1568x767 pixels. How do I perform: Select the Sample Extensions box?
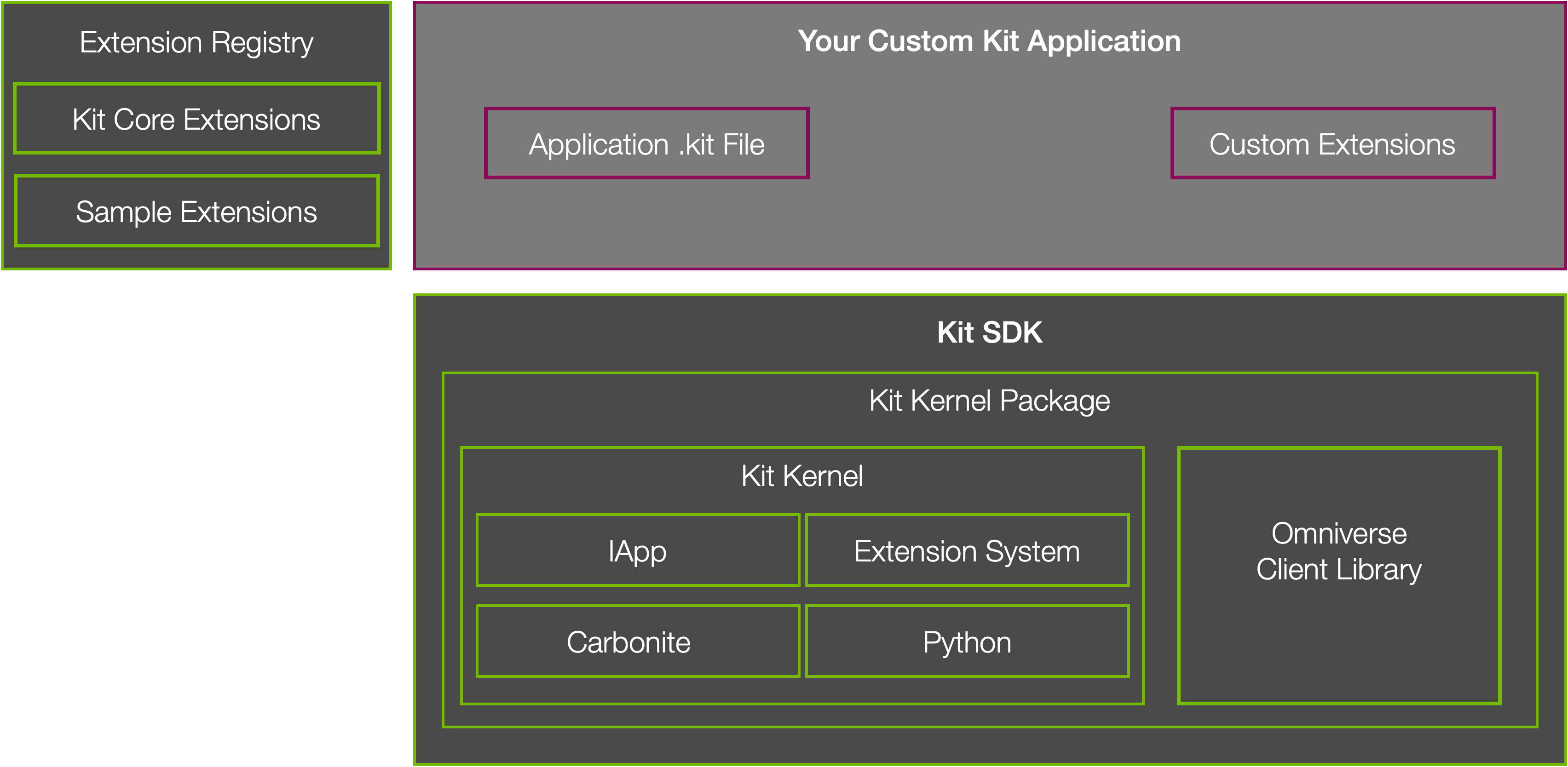click(x=196, y=212)
